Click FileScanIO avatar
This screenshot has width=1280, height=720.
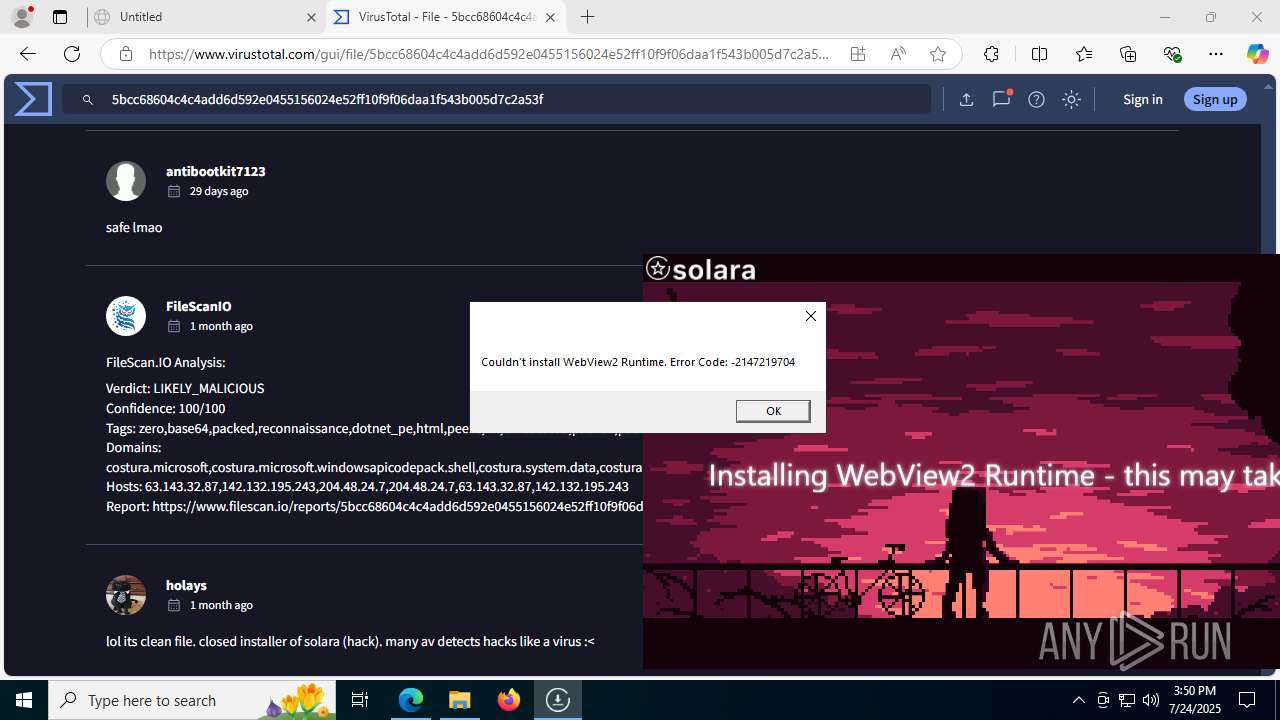pos(126,316)
